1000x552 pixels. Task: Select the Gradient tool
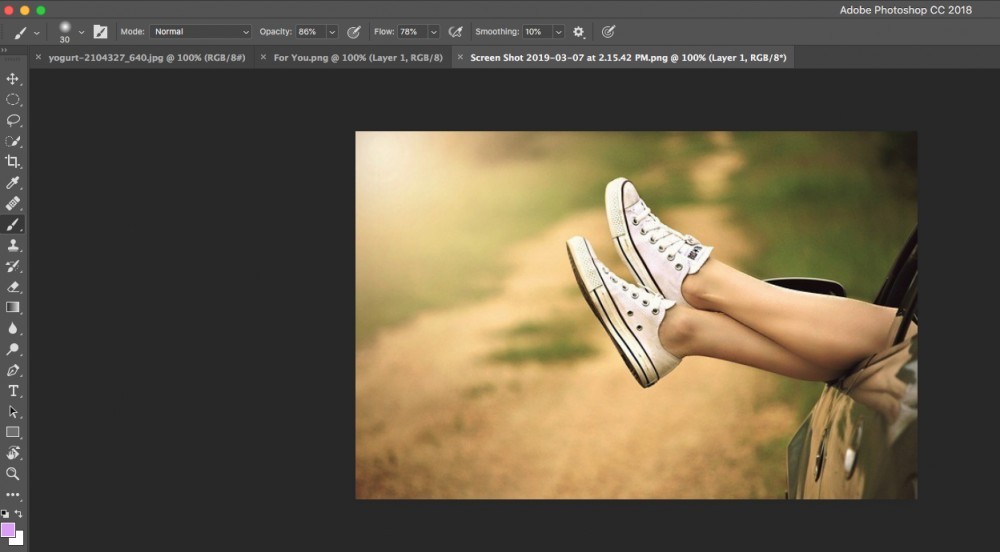click(x=13, y=307)
